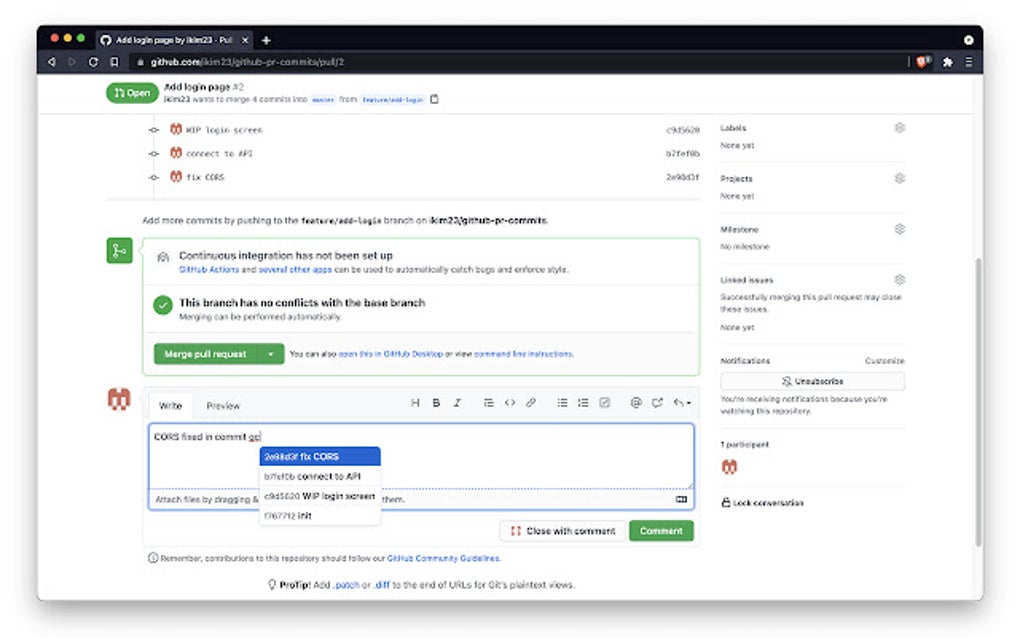Open several other apps link
Image resolution: width=1020 pixels, height=638 pixels.
pyautogui.click(x=295, y=269)
